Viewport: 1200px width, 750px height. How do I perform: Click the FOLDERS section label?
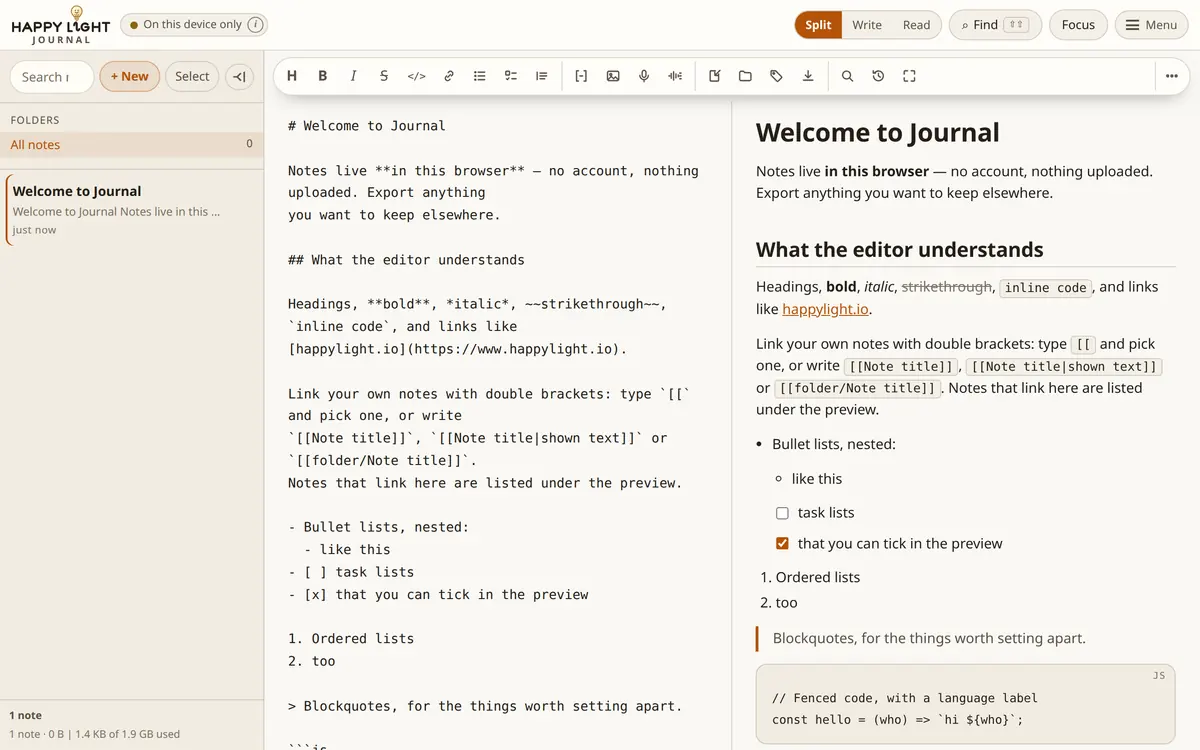click(x=35, y=120)
